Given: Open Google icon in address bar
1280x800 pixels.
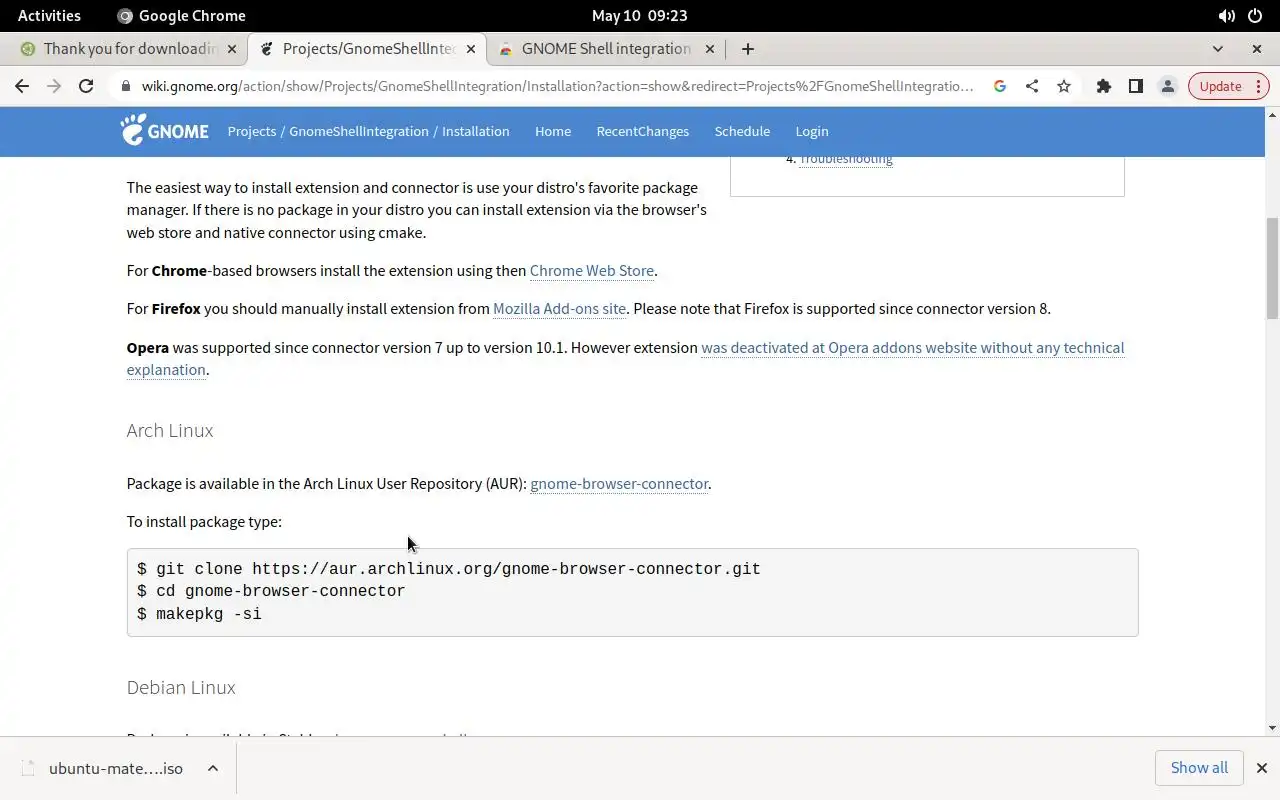Looking at the screenshot, I should (x=999, y=86).
